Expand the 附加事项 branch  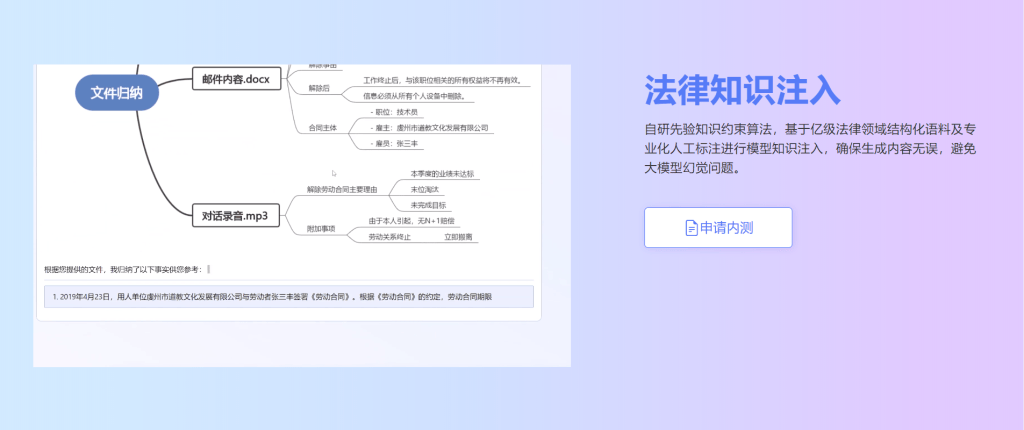pos(323,228)
